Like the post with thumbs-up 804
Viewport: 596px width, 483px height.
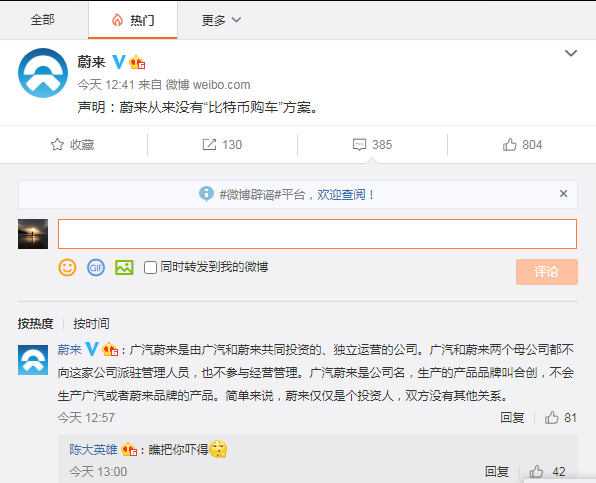(509, 145)
